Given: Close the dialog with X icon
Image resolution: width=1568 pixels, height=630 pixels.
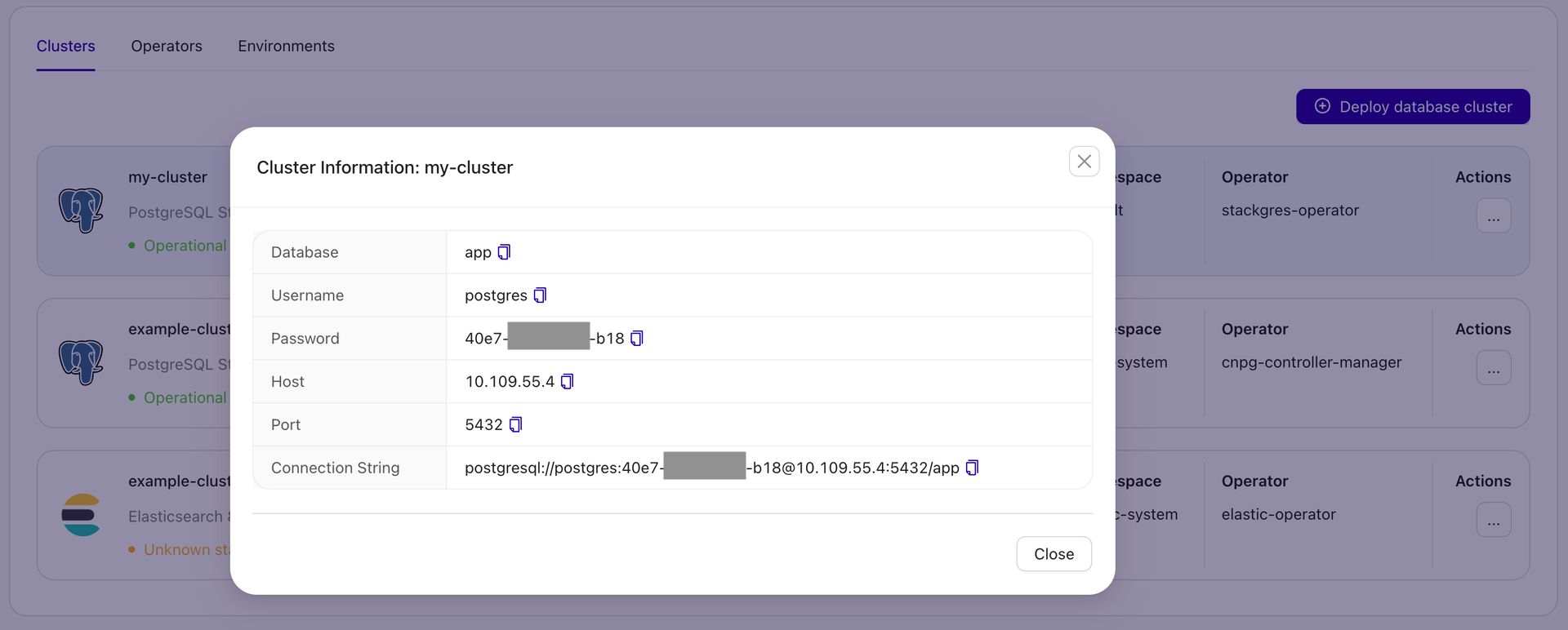Looking at the screenshot, I should (1084, 162).
